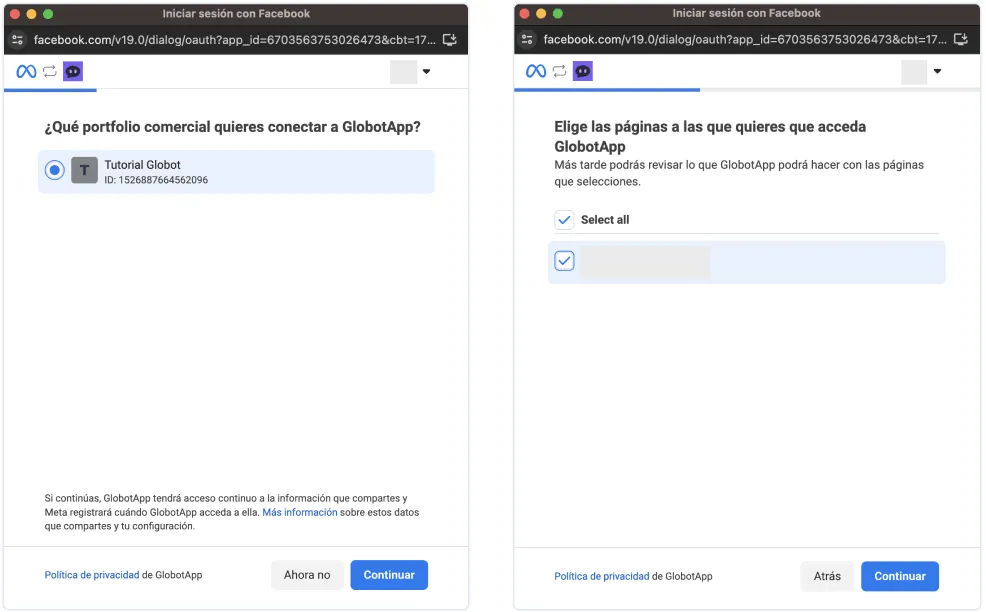Click the Tutorial Globot 'T' avatar icon

pyautogui.click(x=84, y=170)
